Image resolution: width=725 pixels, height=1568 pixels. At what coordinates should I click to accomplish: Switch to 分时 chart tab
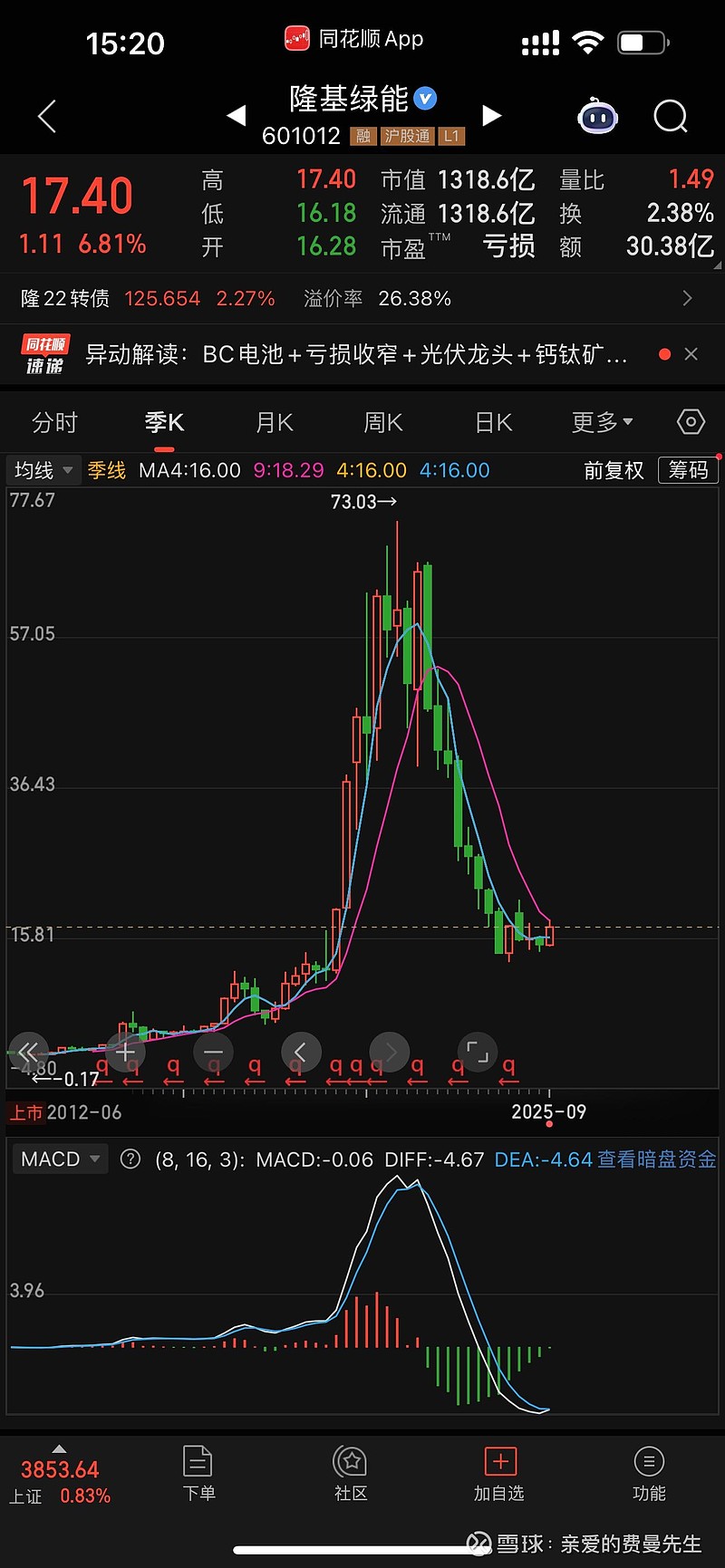[54, 422]
